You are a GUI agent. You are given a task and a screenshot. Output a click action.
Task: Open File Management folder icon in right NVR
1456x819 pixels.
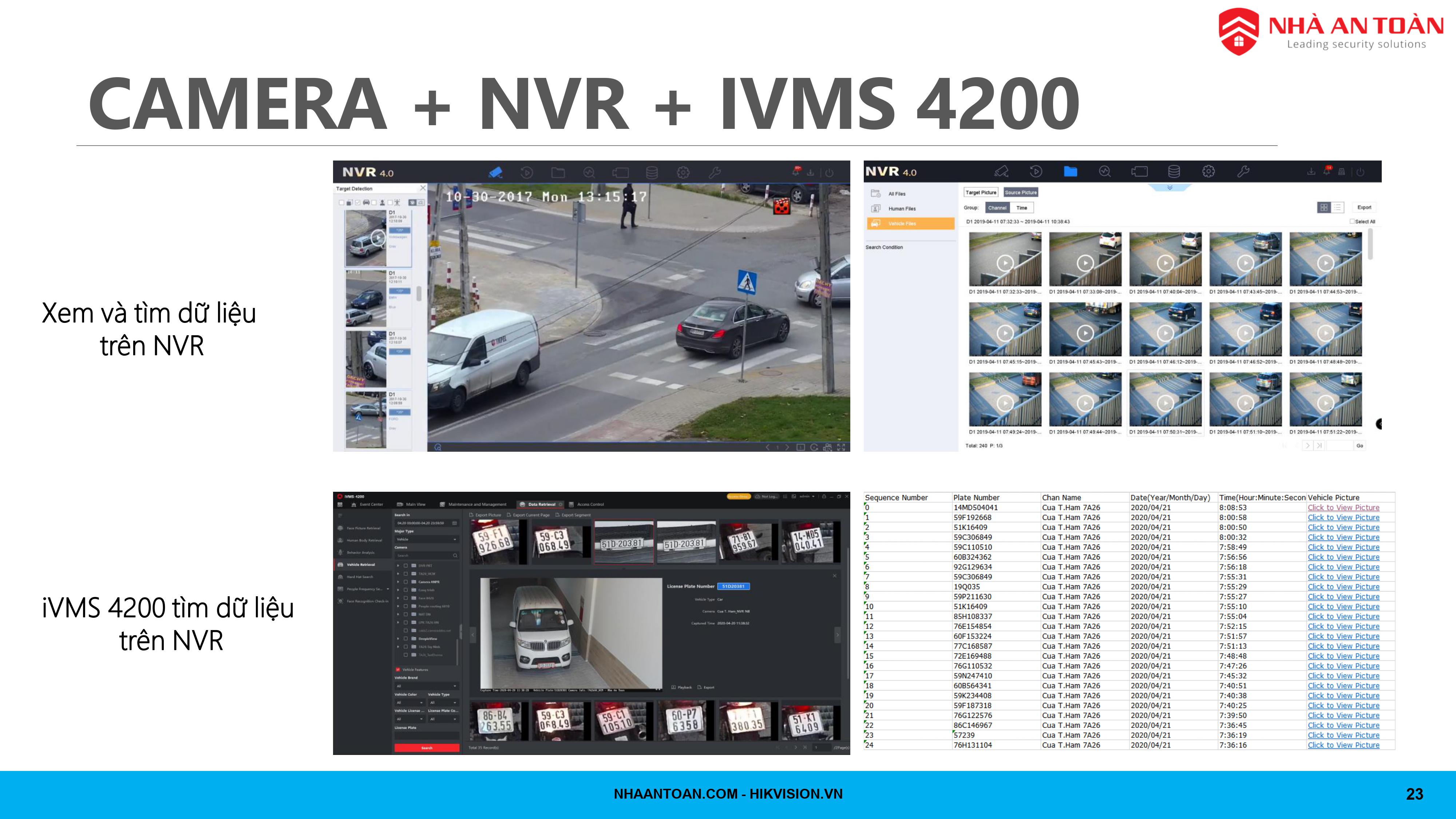[x=1070, y=171]
